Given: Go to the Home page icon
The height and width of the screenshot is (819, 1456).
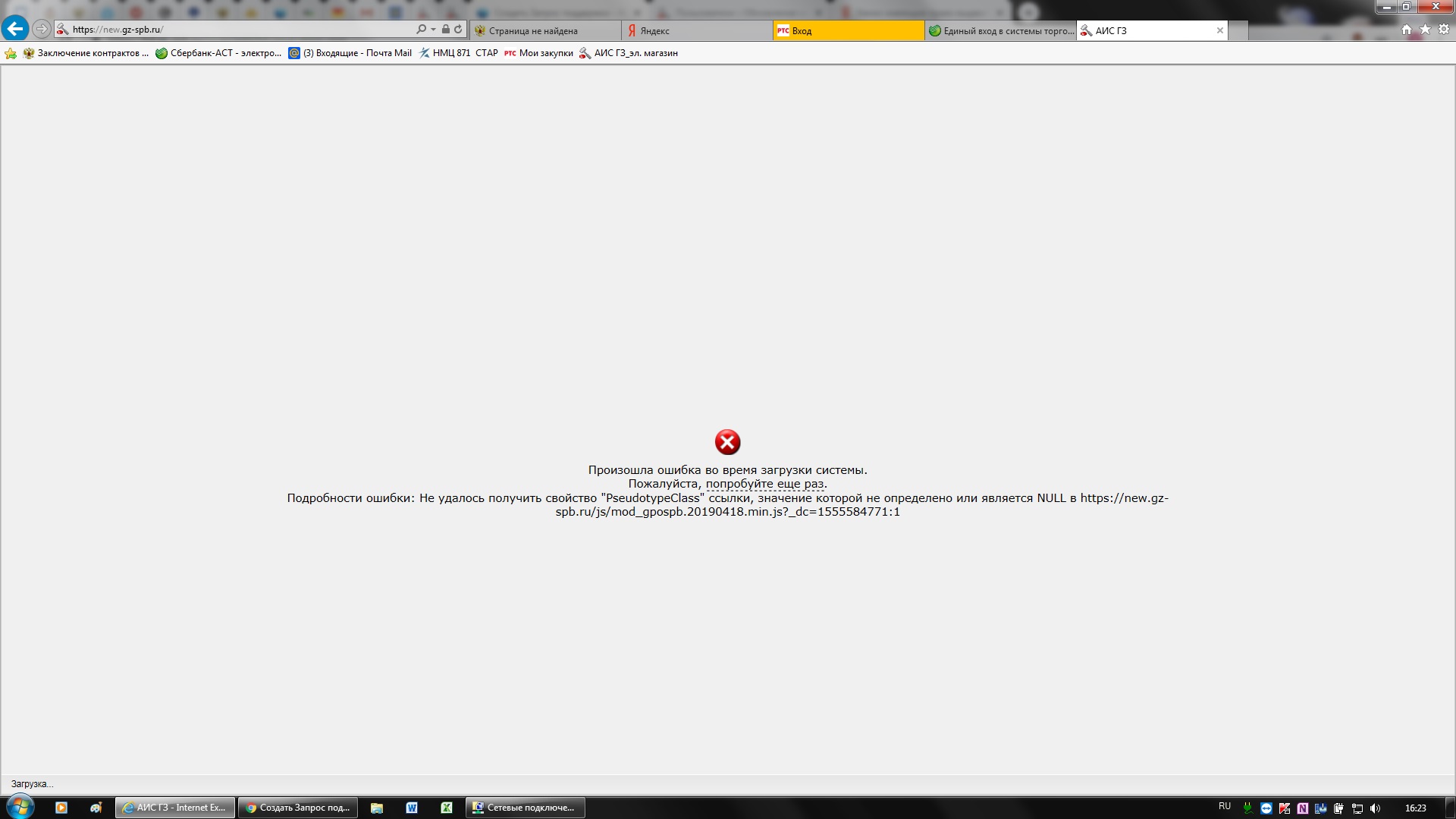Looking at the screenshot, I should click(1407, 30).
